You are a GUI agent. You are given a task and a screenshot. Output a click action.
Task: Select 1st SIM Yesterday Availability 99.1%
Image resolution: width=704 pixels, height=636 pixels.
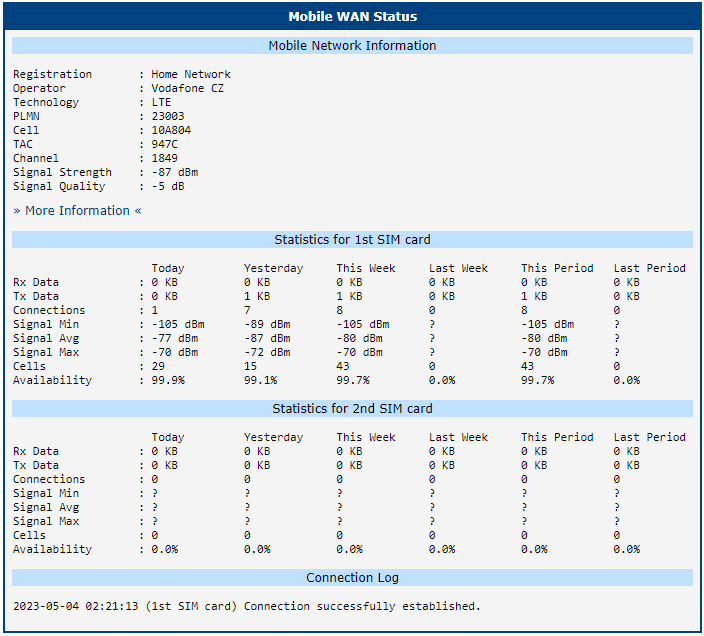pos(260,380)
